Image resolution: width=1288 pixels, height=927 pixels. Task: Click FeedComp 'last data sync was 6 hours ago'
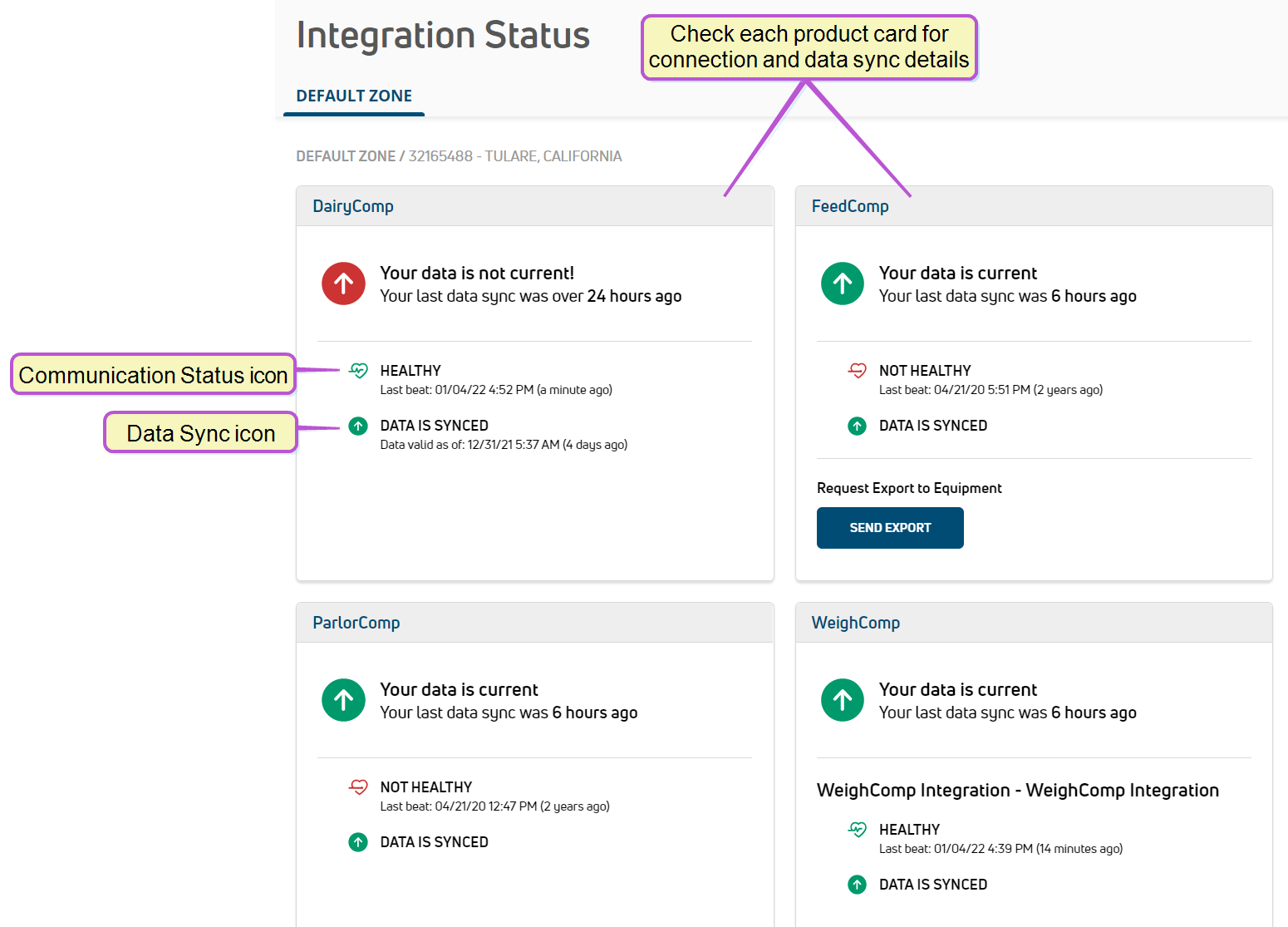1008,296
